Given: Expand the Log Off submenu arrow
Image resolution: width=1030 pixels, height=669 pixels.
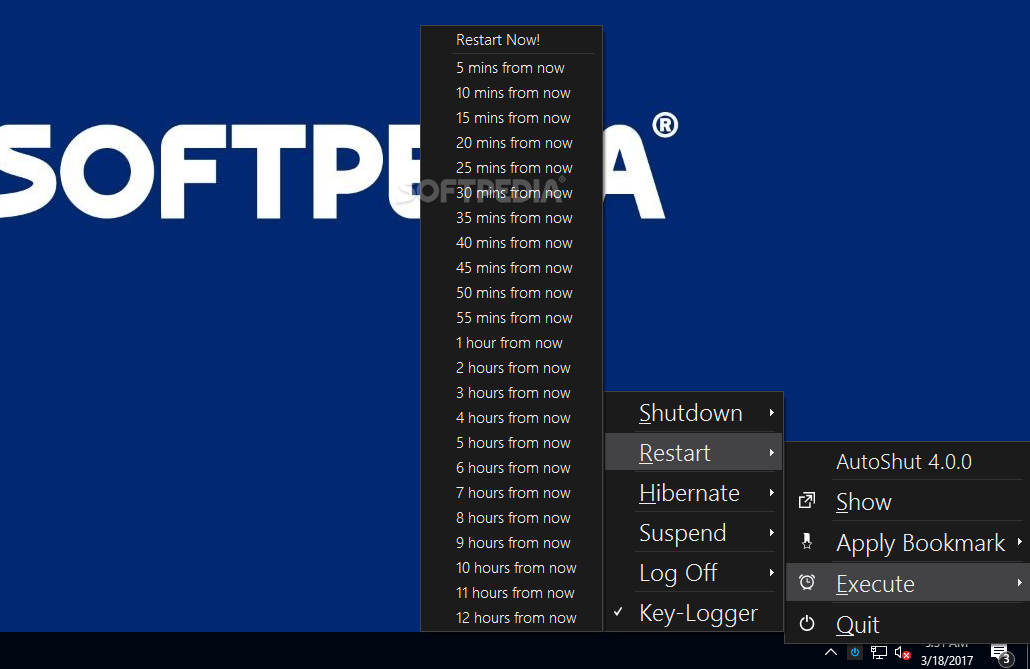Looking at the screenshot, I should click(772, 573).
